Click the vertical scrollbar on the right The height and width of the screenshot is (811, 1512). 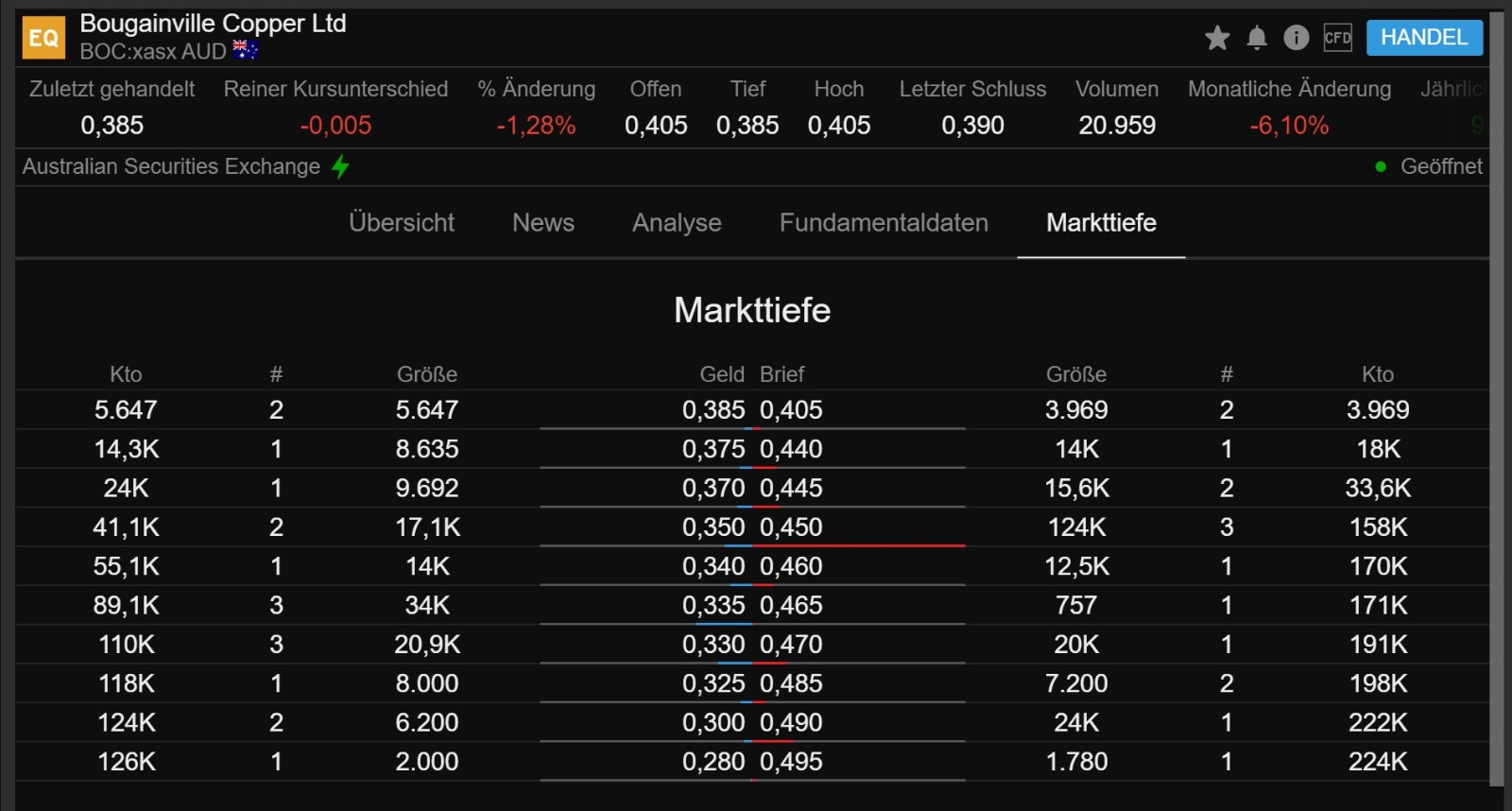[x=1497, y=397]
